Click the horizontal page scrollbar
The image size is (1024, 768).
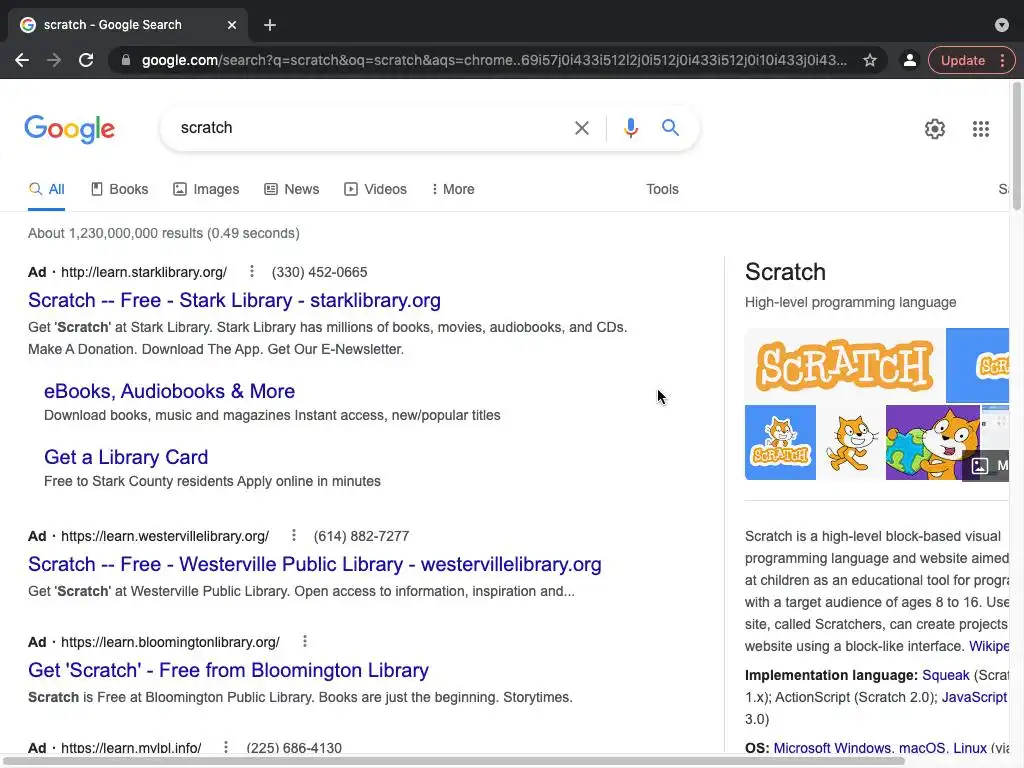point(454,761)
